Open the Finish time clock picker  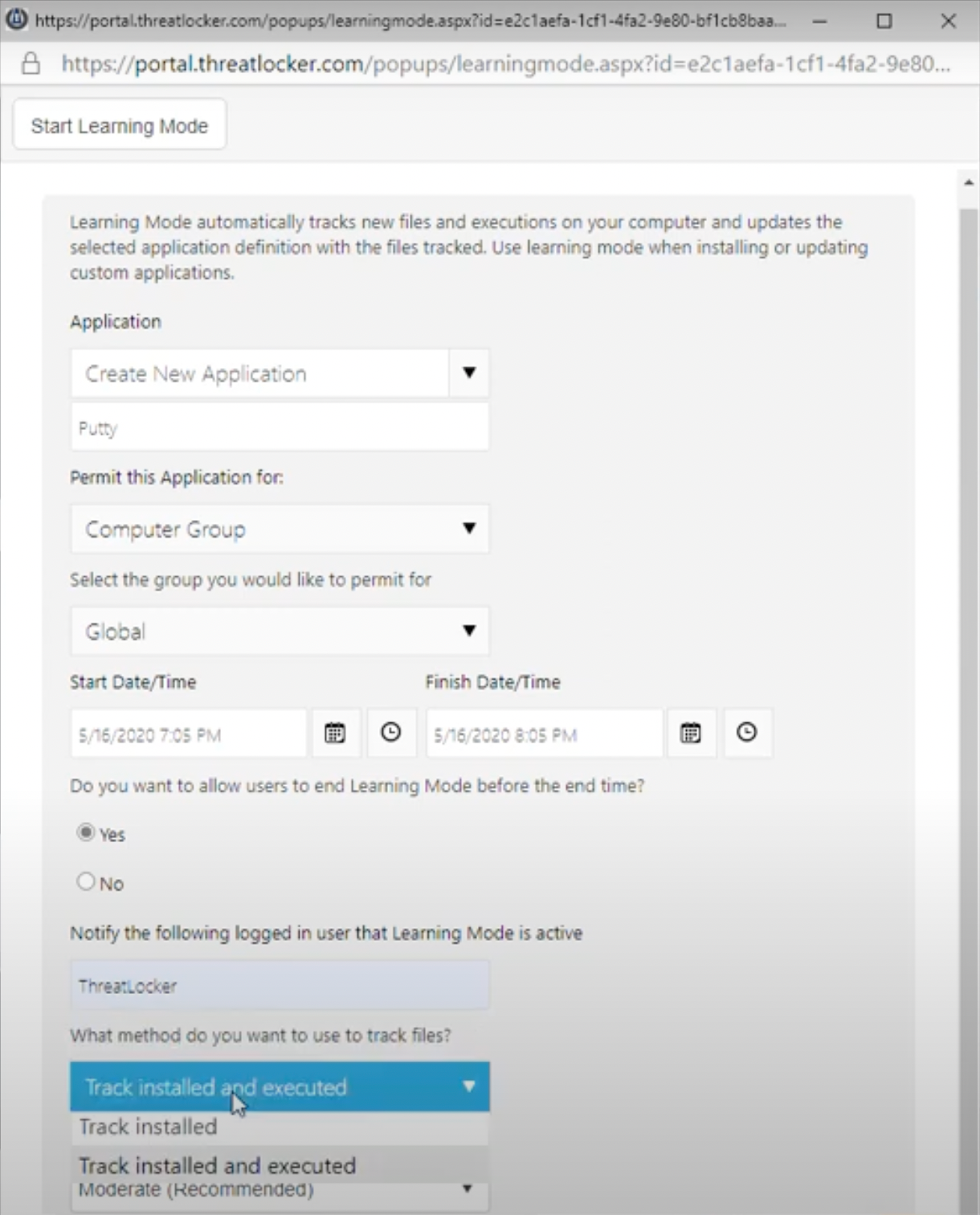click(747, 733)
